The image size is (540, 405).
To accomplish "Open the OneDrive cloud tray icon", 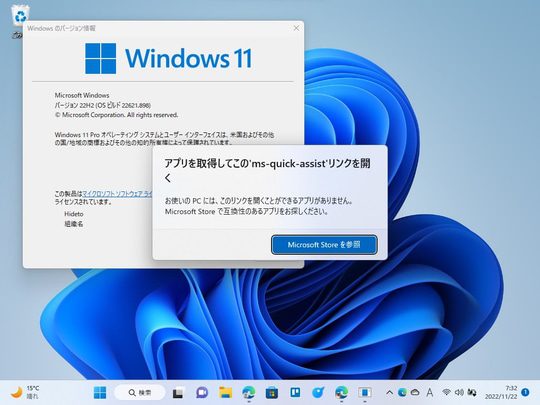I will (x=415, y=392).
